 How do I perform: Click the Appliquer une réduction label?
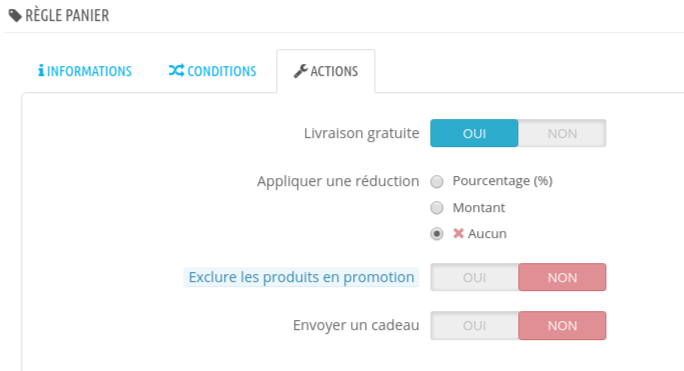[x=338, y=181]
